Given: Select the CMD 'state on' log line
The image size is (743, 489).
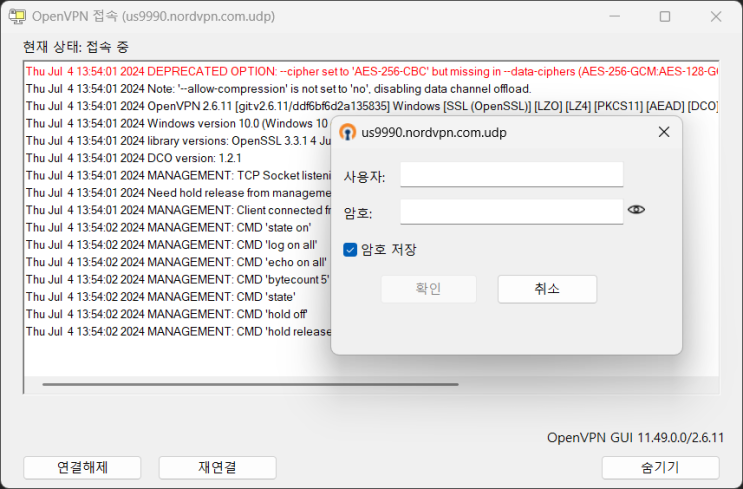Looking at the screenshot, I should 169,227.
